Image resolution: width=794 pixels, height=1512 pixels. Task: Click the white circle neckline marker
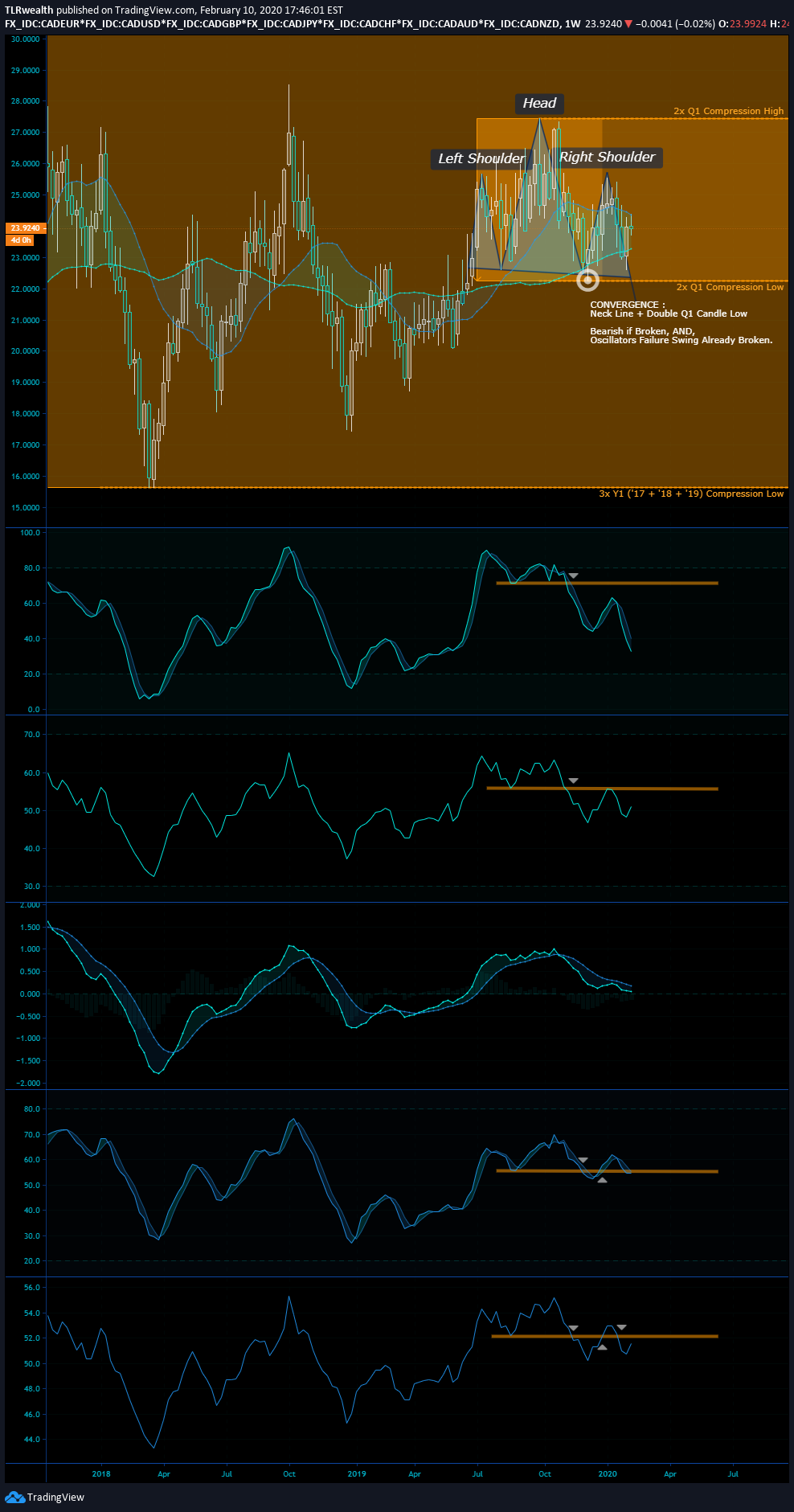(x=588, y=279)
